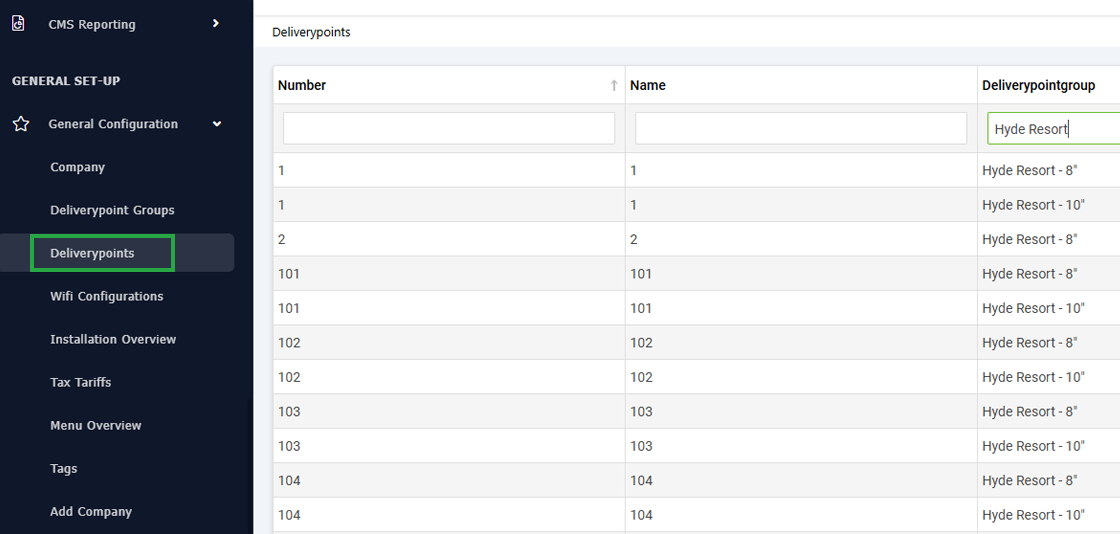Expand the CMS Reporting chevron
Image resolution: width=1120 pixels, height=534 pixels.
(216, 24)
